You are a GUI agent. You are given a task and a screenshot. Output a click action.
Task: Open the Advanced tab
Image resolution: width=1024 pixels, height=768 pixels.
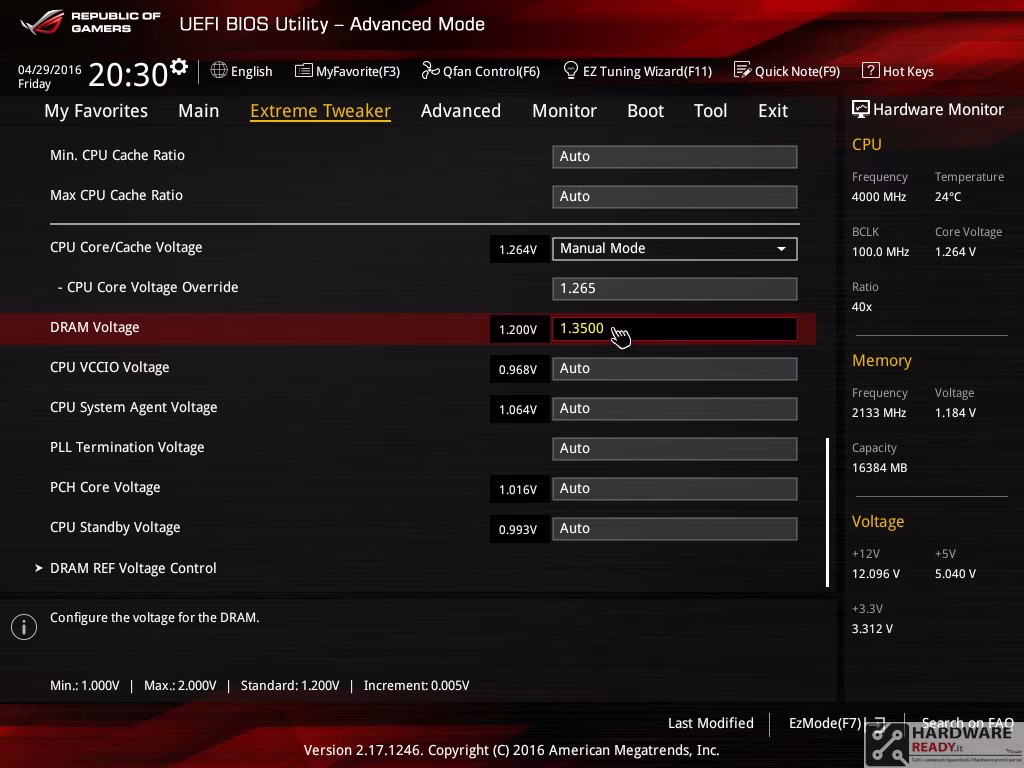click(461, 111)
